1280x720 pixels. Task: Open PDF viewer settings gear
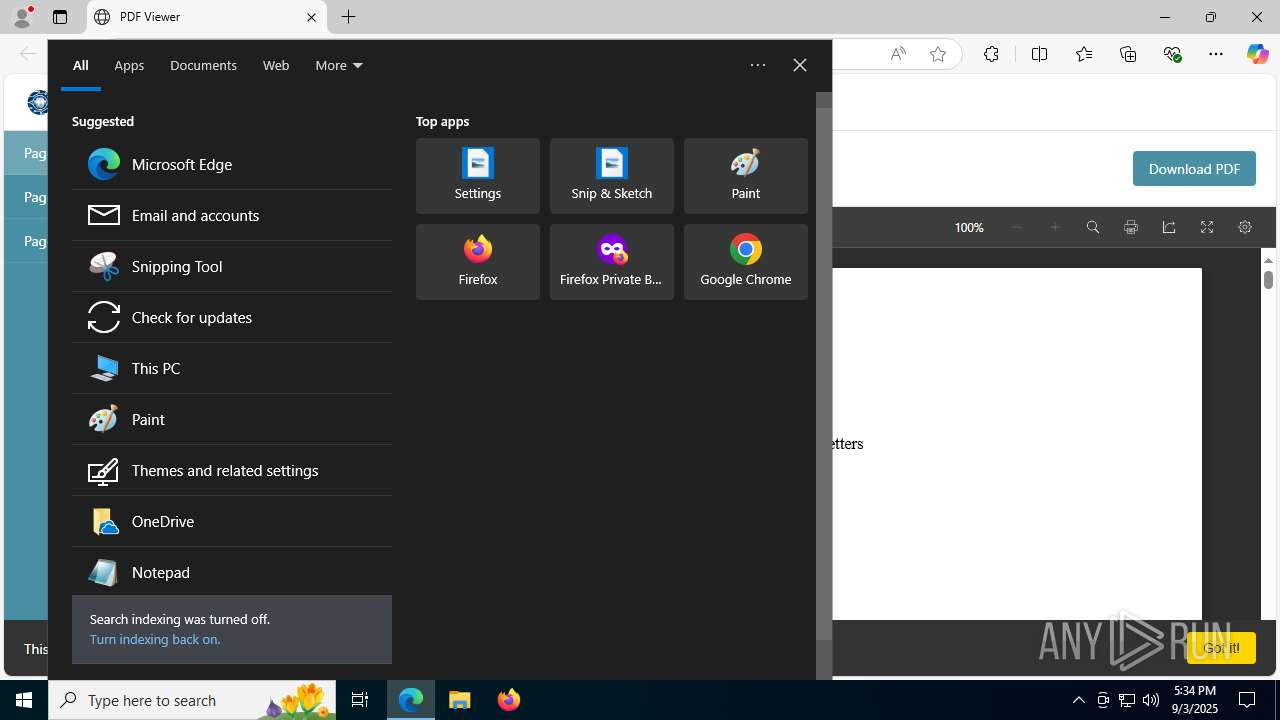click(1245, 228)
